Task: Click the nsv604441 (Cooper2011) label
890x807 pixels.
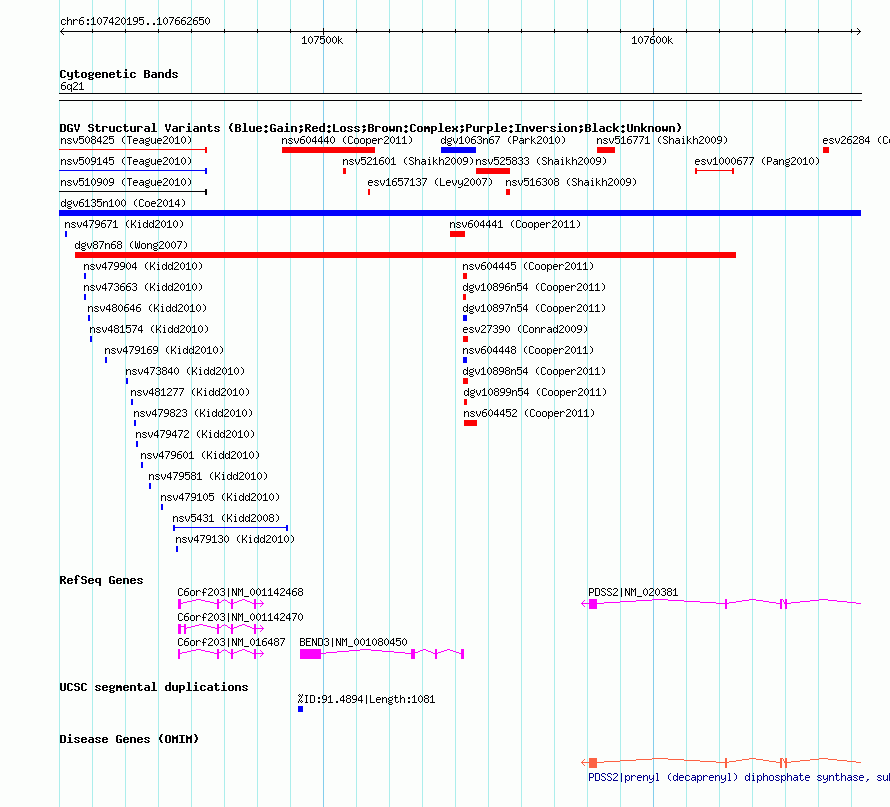Action: tap(515, 224)
